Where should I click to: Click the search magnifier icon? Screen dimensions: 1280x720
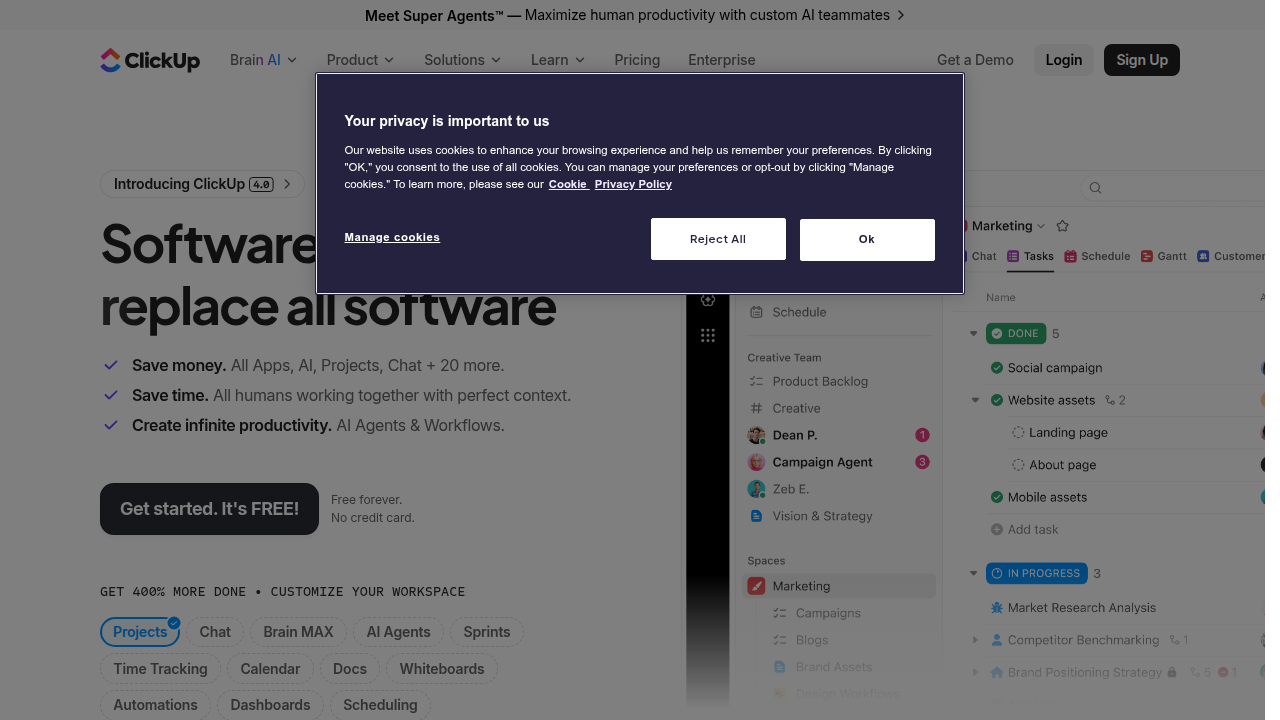click(1095, 188)
